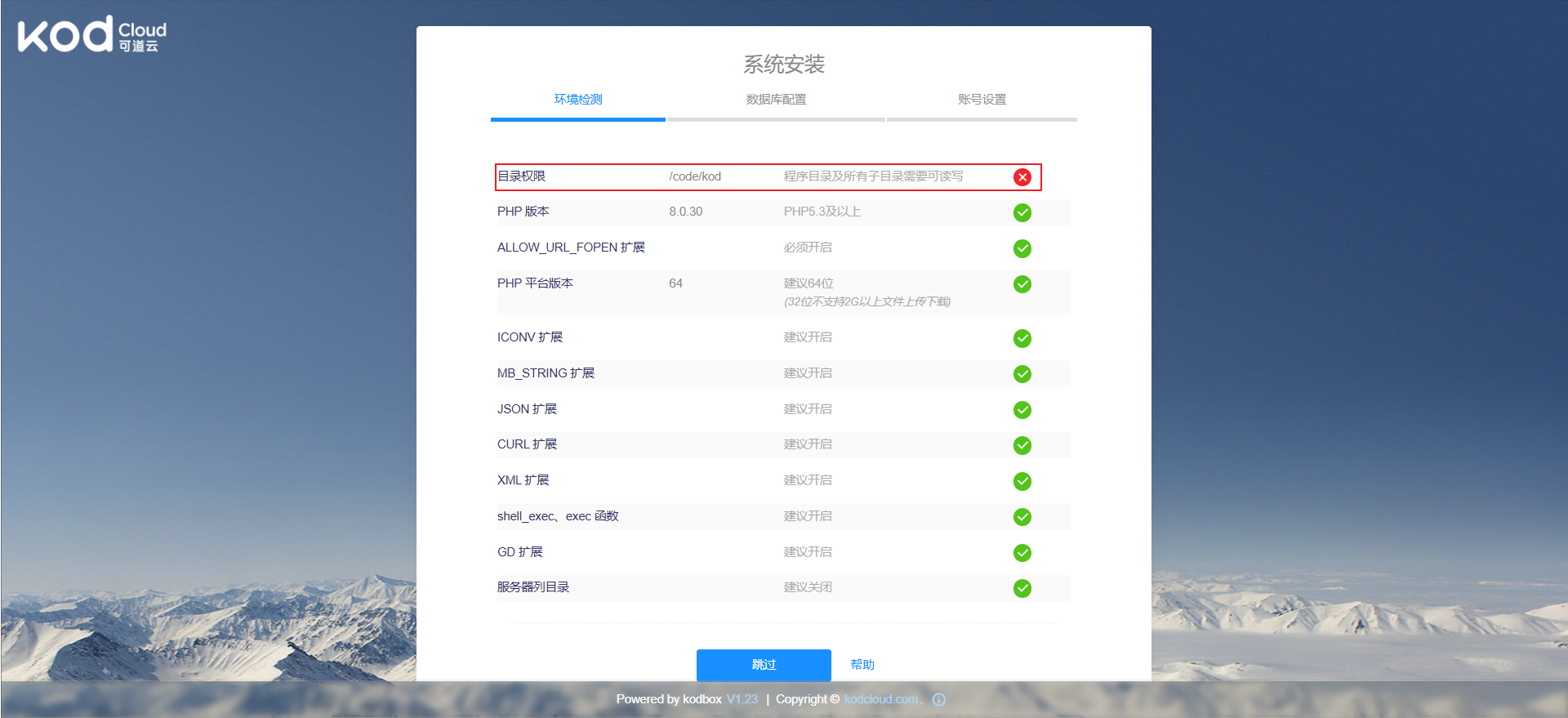The image size is (1568, 718).
Task: Click the info icon in the footer
Action: [939, 699]
